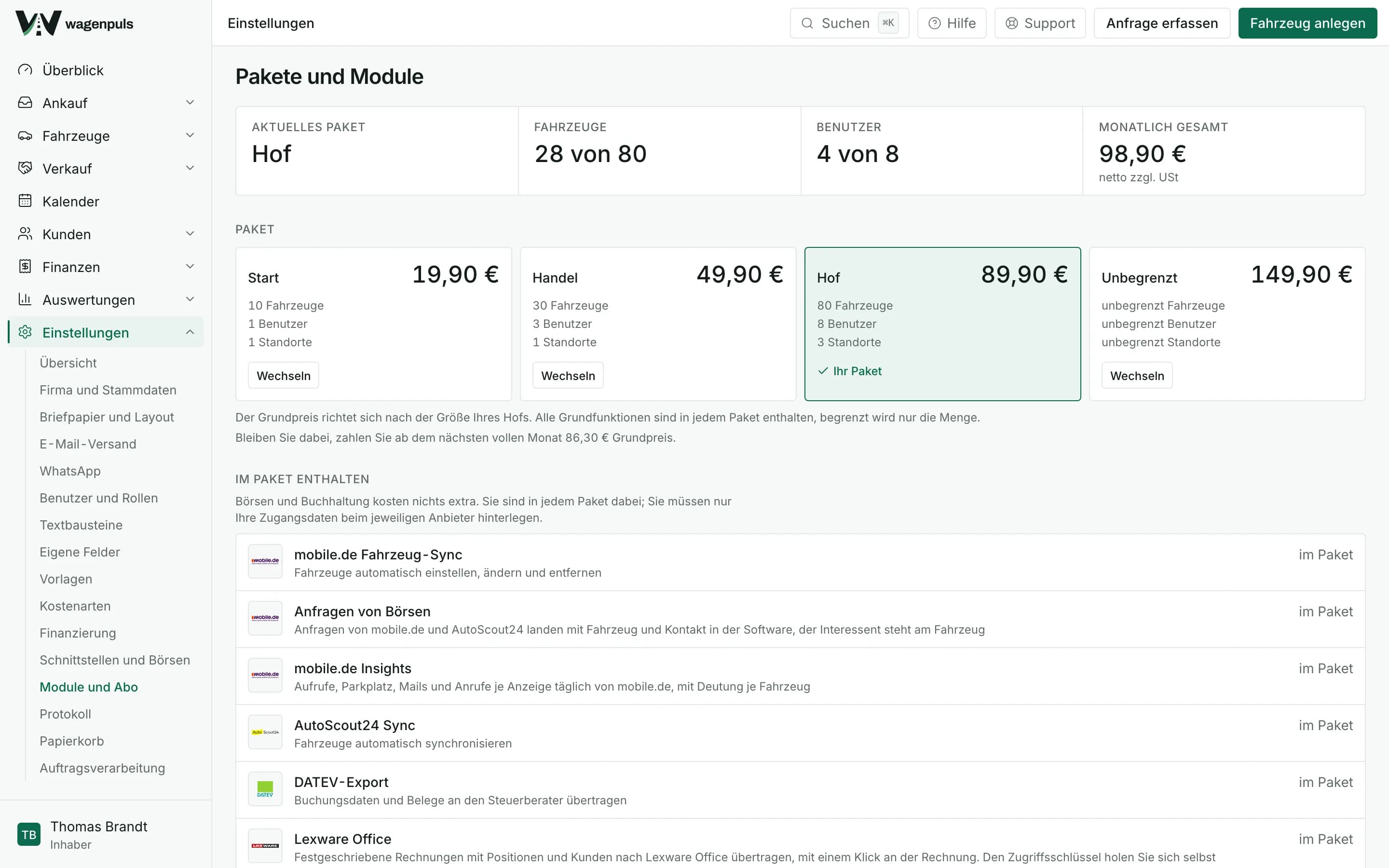The image size is (1389, 868).
Task: Open Überblick via its gauge icon
Action: 25,70
